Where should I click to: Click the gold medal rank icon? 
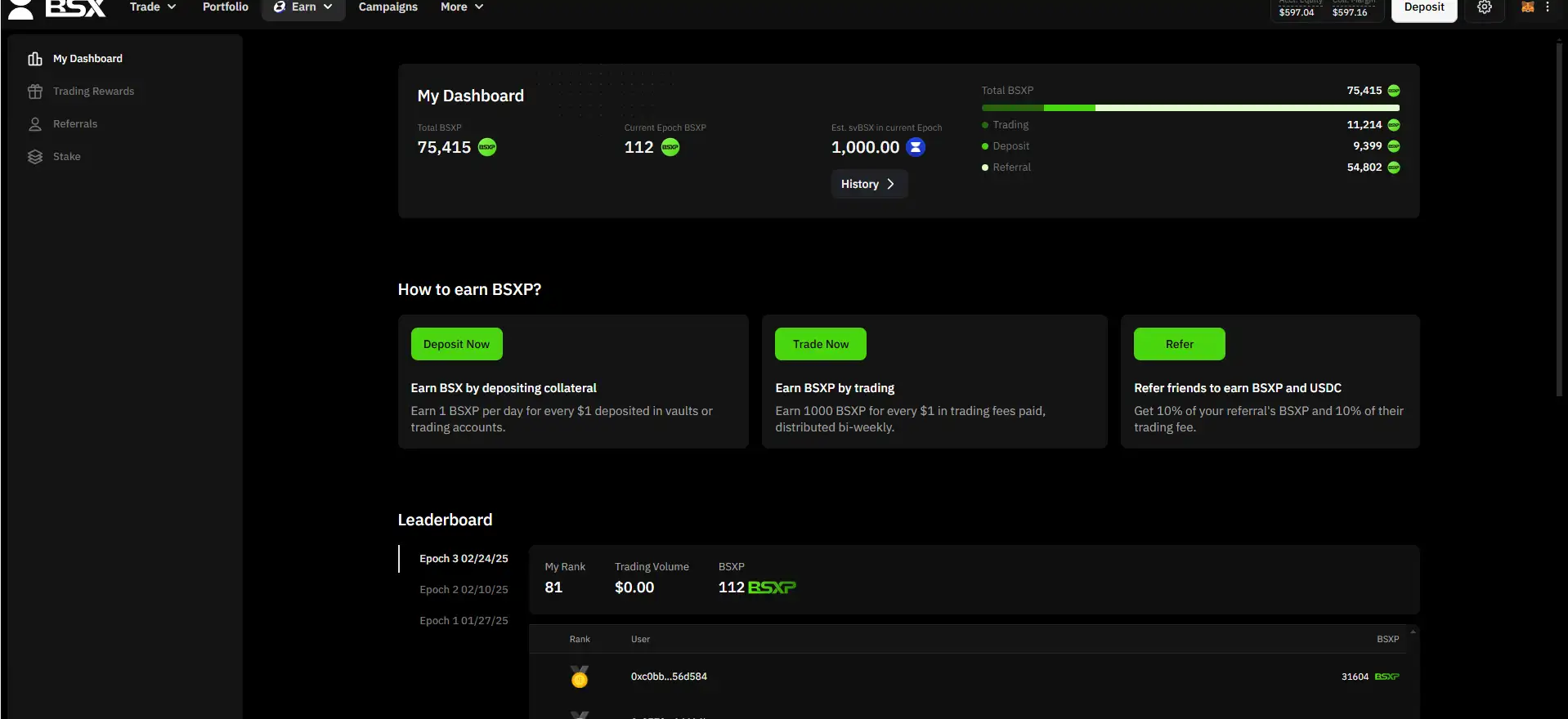click(579, 677)
